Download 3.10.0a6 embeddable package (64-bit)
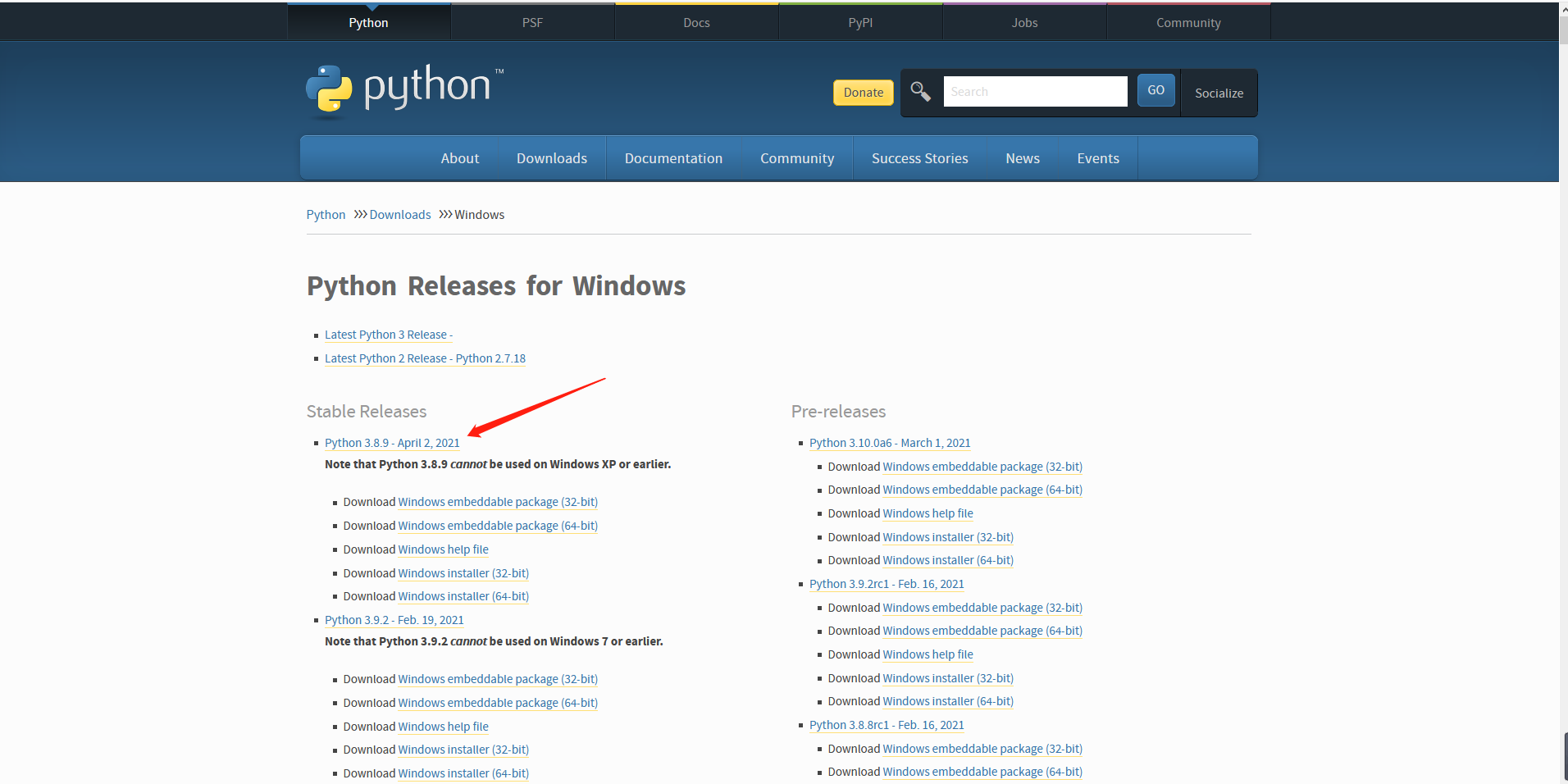The height and width of the screenshot is (784, 1568). tap(982, 490)
